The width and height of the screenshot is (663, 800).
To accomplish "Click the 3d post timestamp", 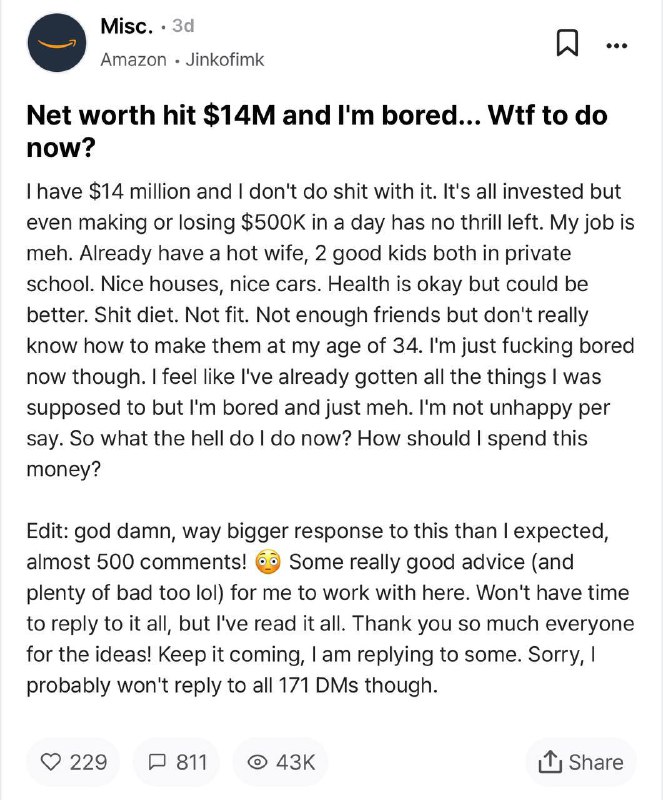I will coord(183,26).
